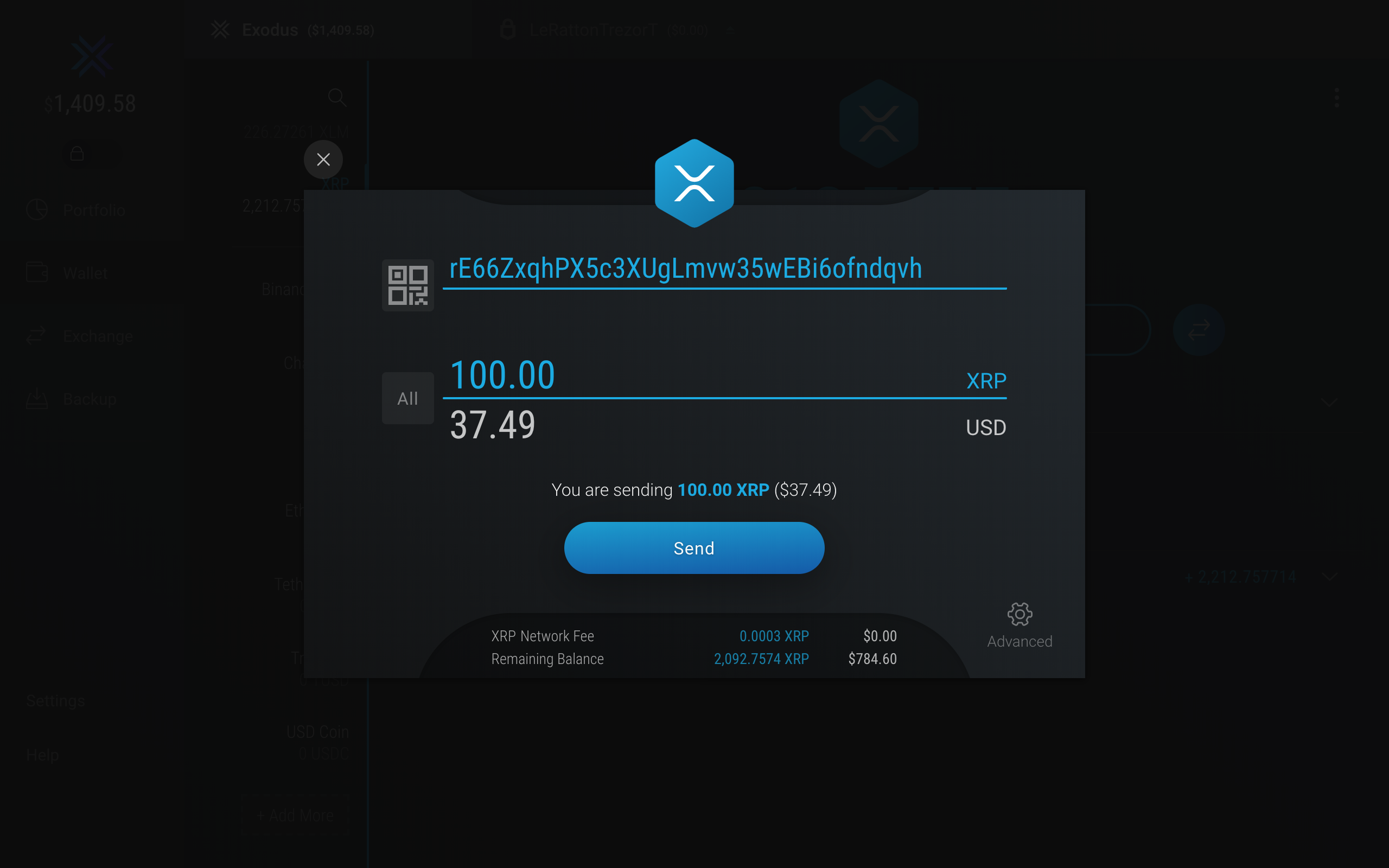The height and width of the screenshot is (868, 1389).
Task: Open the three-dot more options menu
Action: click(1337, 98)
